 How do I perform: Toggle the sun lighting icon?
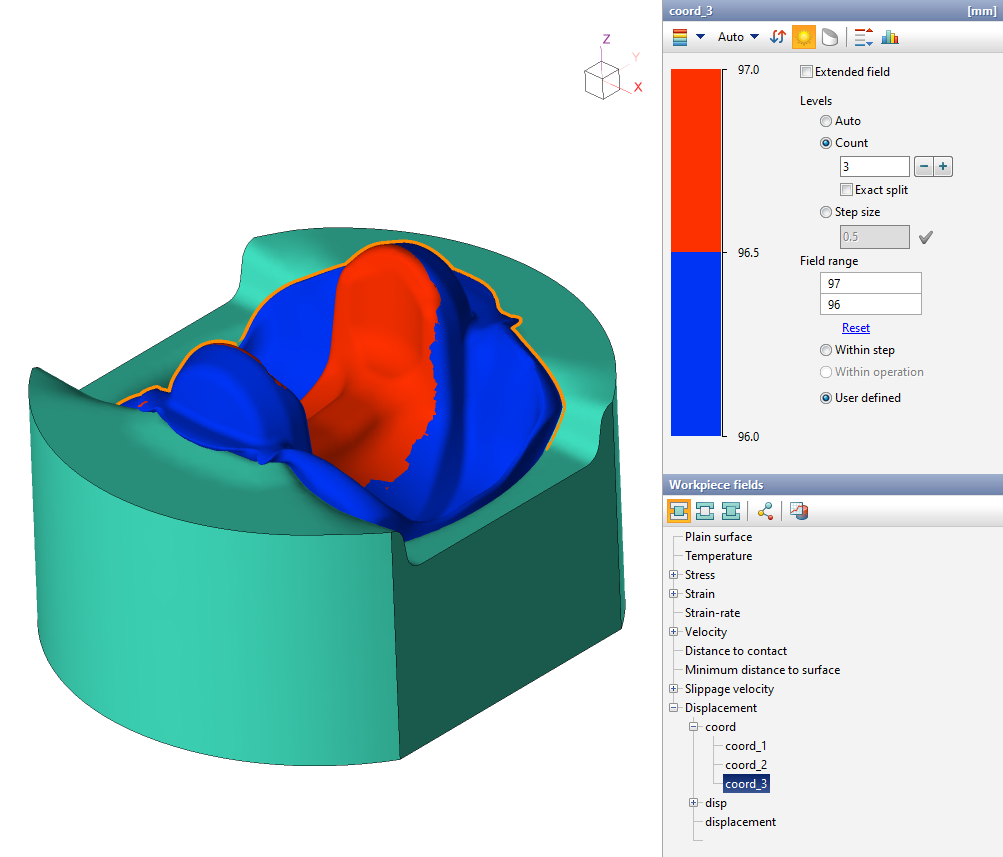point(804,37)
